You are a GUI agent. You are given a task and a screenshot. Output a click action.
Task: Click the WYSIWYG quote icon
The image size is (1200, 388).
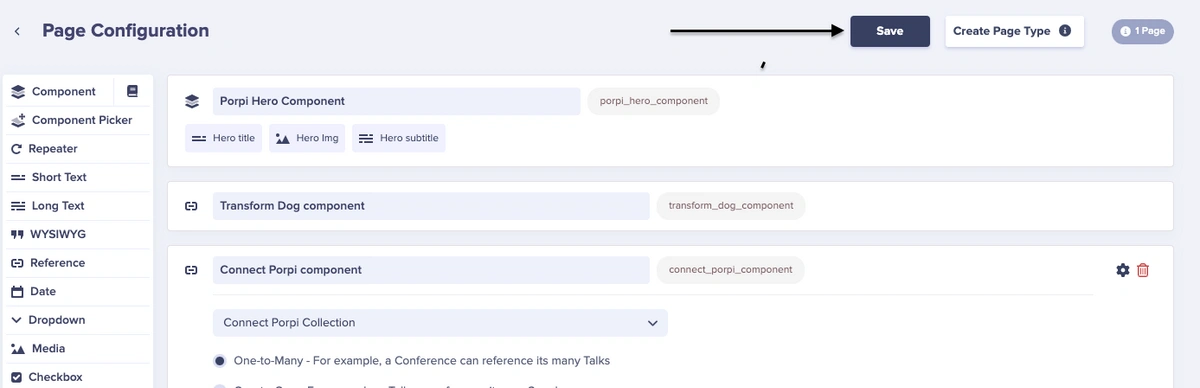17,234
